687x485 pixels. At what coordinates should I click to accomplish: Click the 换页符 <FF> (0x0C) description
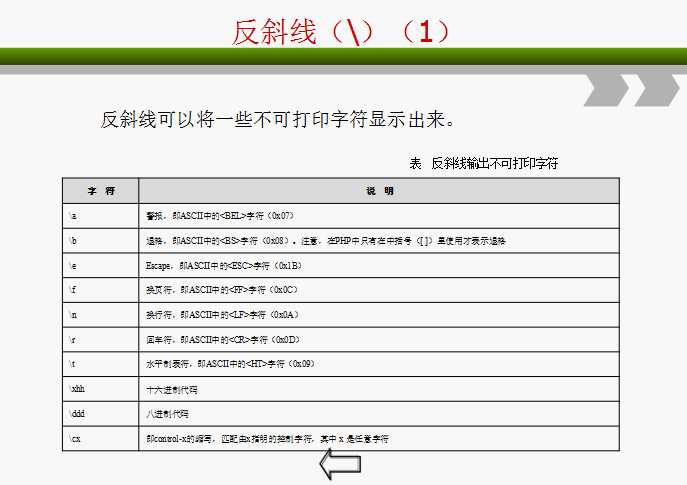379,290
